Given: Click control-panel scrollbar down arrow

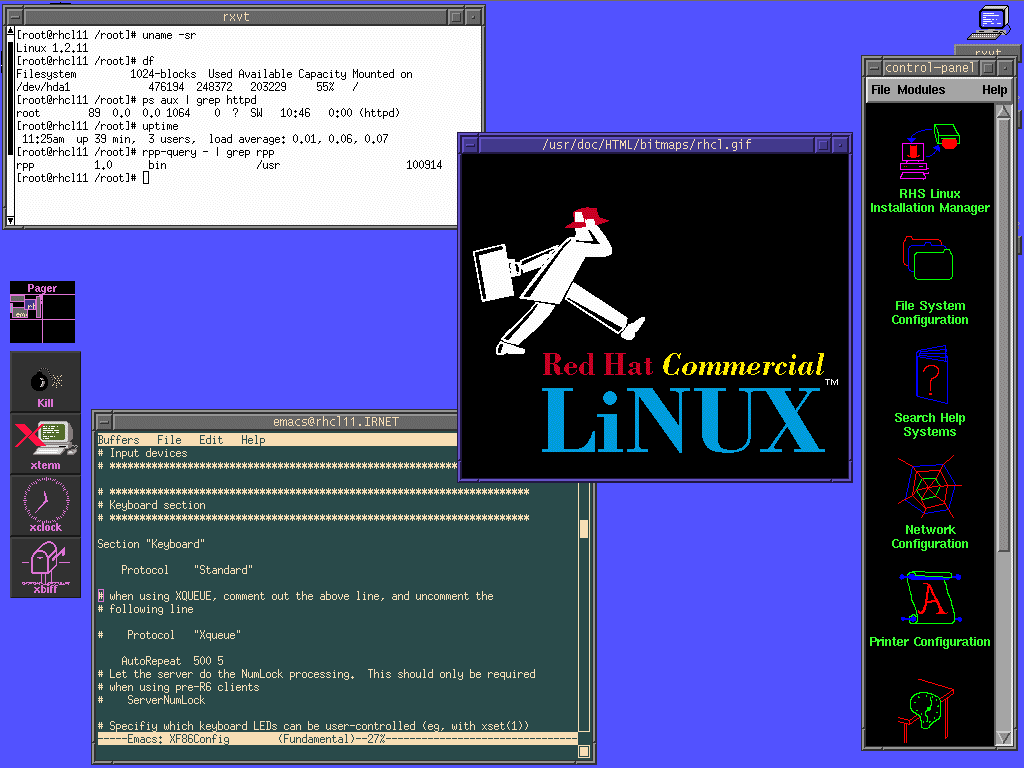Looking at the screenshot, I should tap(1004, 737).
